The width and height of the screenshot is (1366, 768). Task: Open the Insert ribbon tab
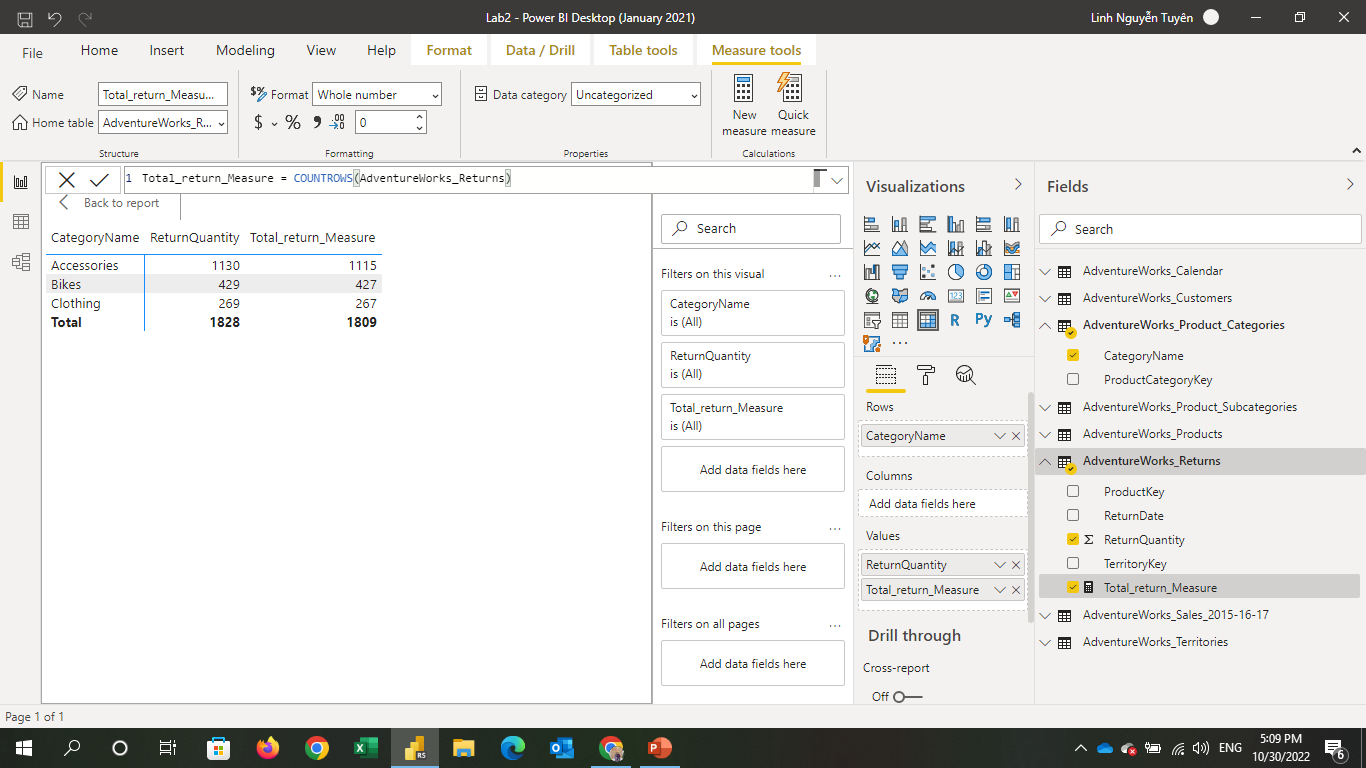coord(167,50)
